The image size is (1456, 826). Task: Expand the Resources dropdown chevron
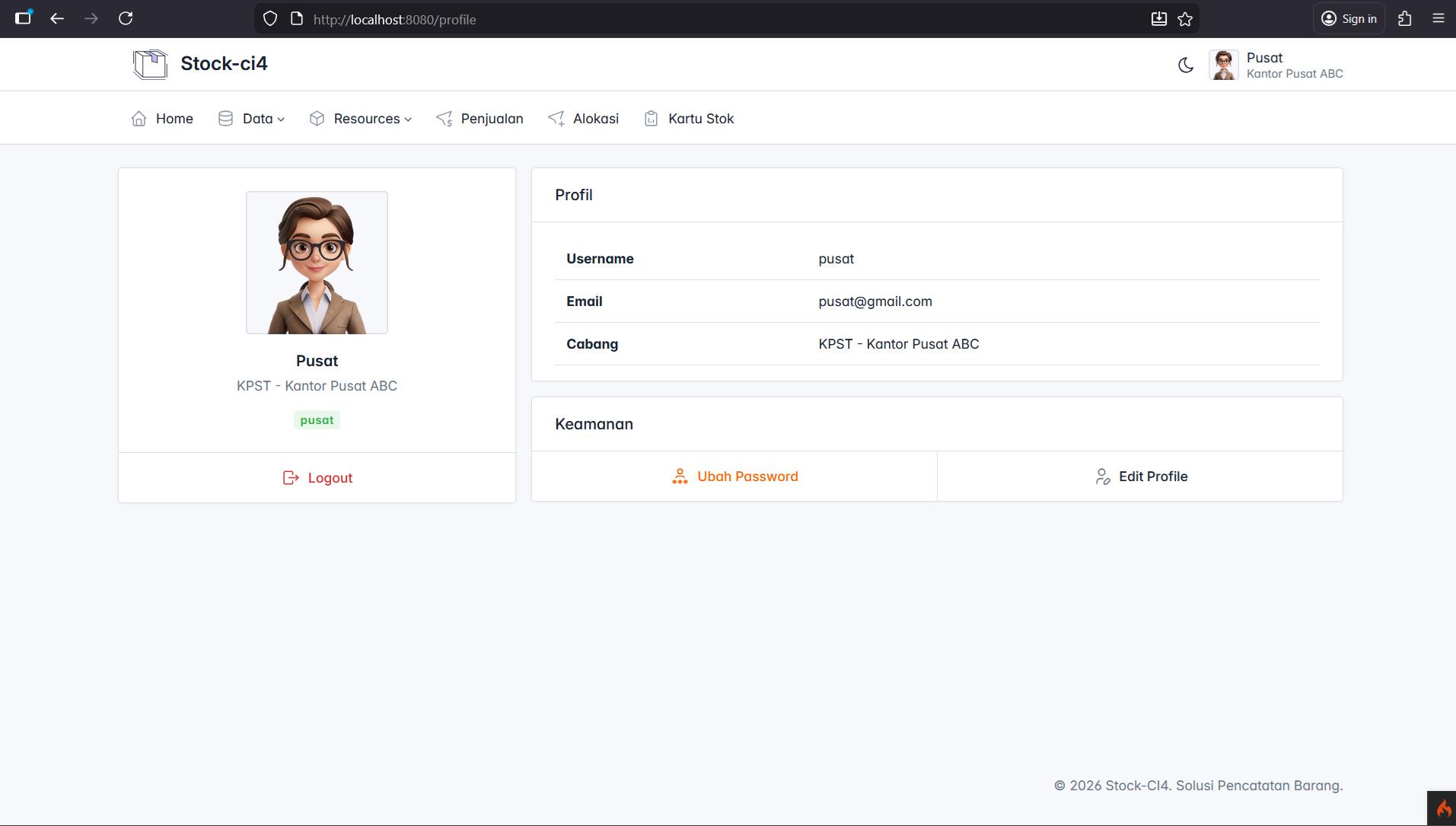click(x=408, y=120)
